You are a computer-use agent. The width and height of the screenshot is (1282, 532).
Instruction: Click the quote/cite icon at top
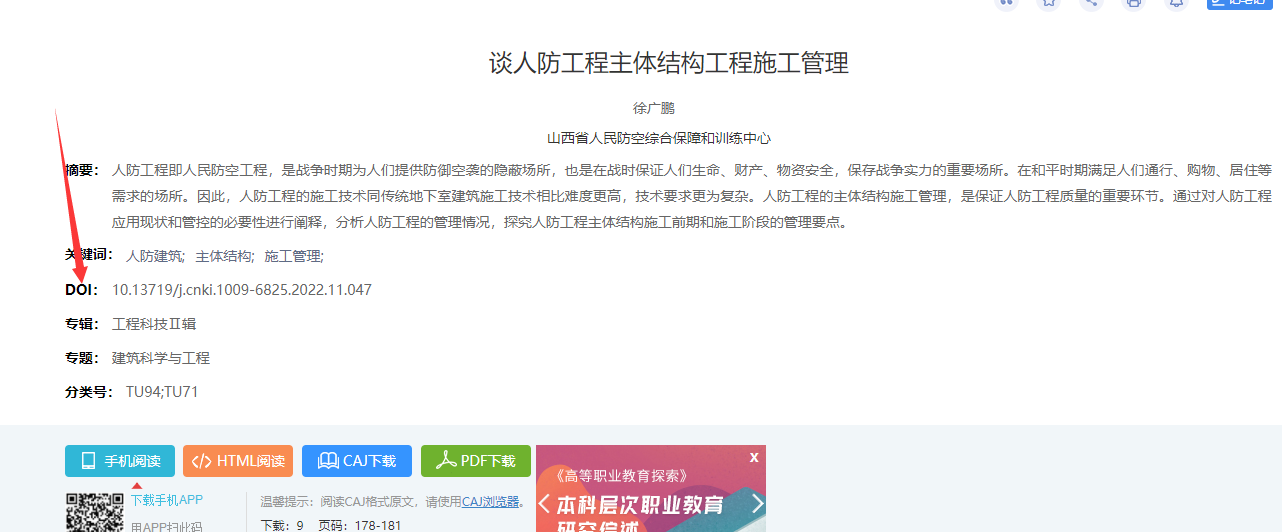[x=1006, y=3]
